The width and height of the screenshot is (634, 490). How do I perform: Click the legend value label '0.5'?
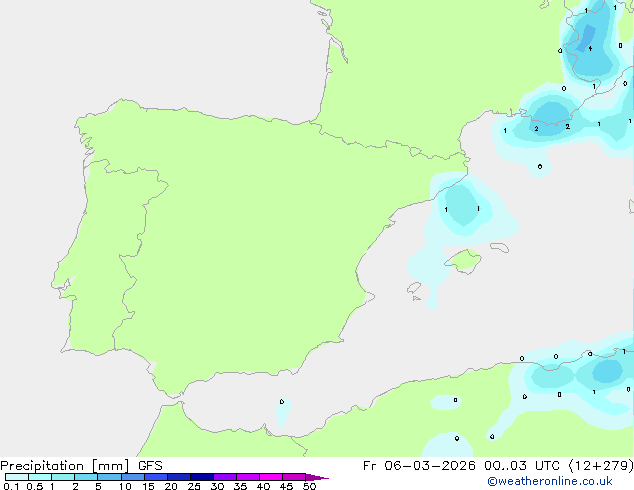[x=35, y=486]
